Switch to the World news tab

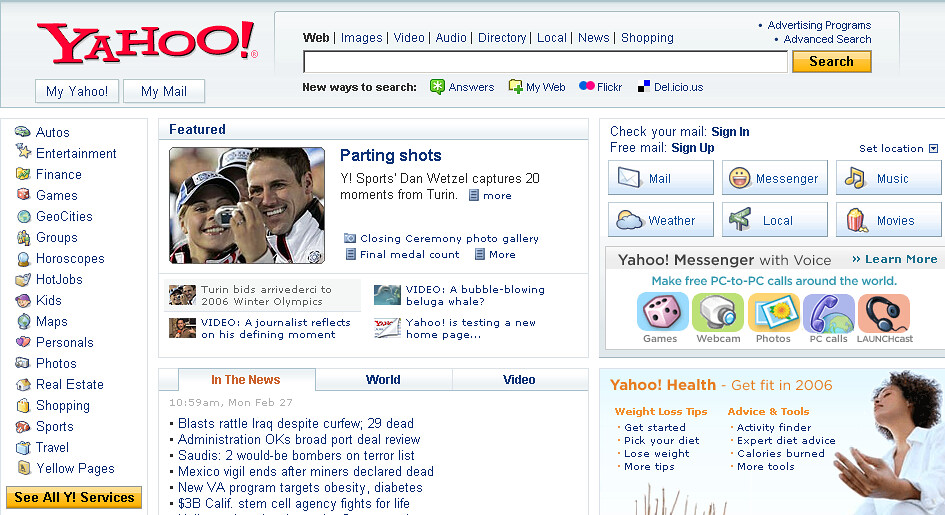383,379
